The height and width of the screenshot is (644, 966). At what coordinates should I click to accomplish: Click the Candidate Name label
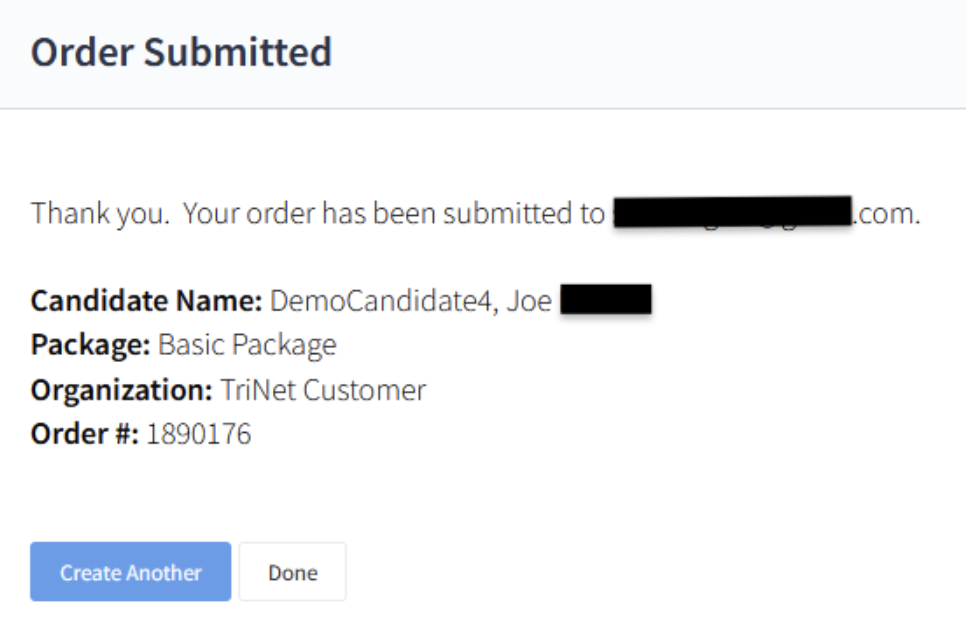pyautogui.click(x=146, y=300)
